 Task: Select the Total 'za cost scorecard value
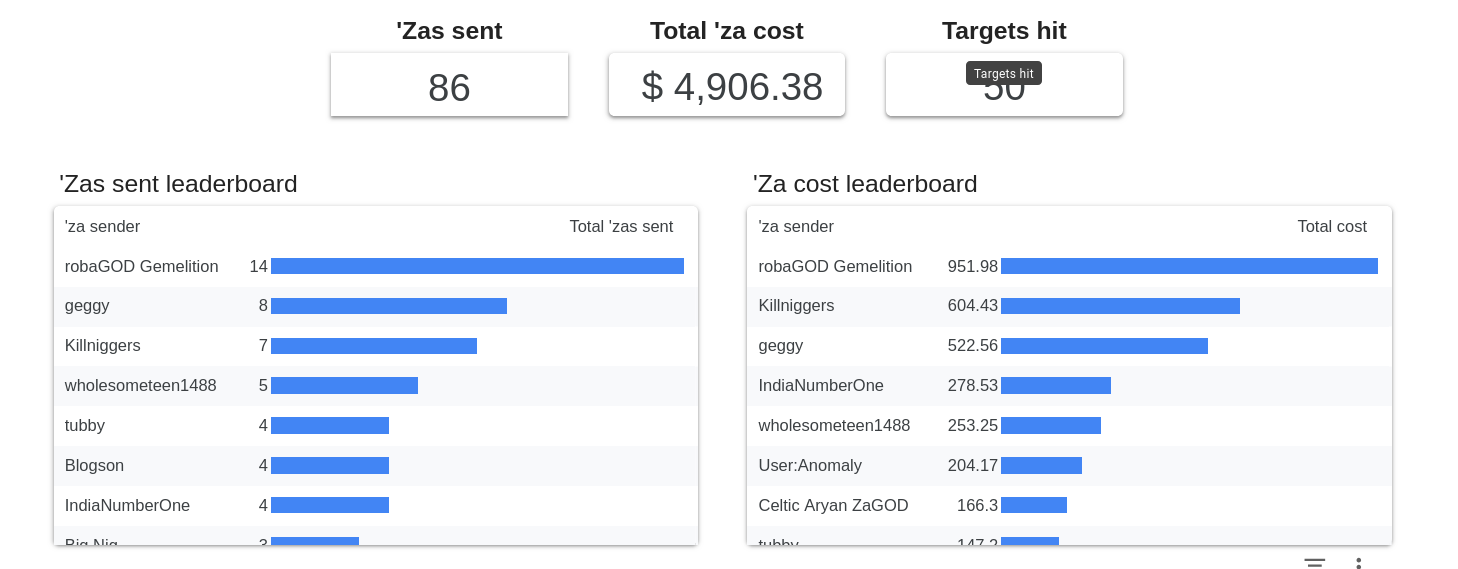[x=731, y=87]
